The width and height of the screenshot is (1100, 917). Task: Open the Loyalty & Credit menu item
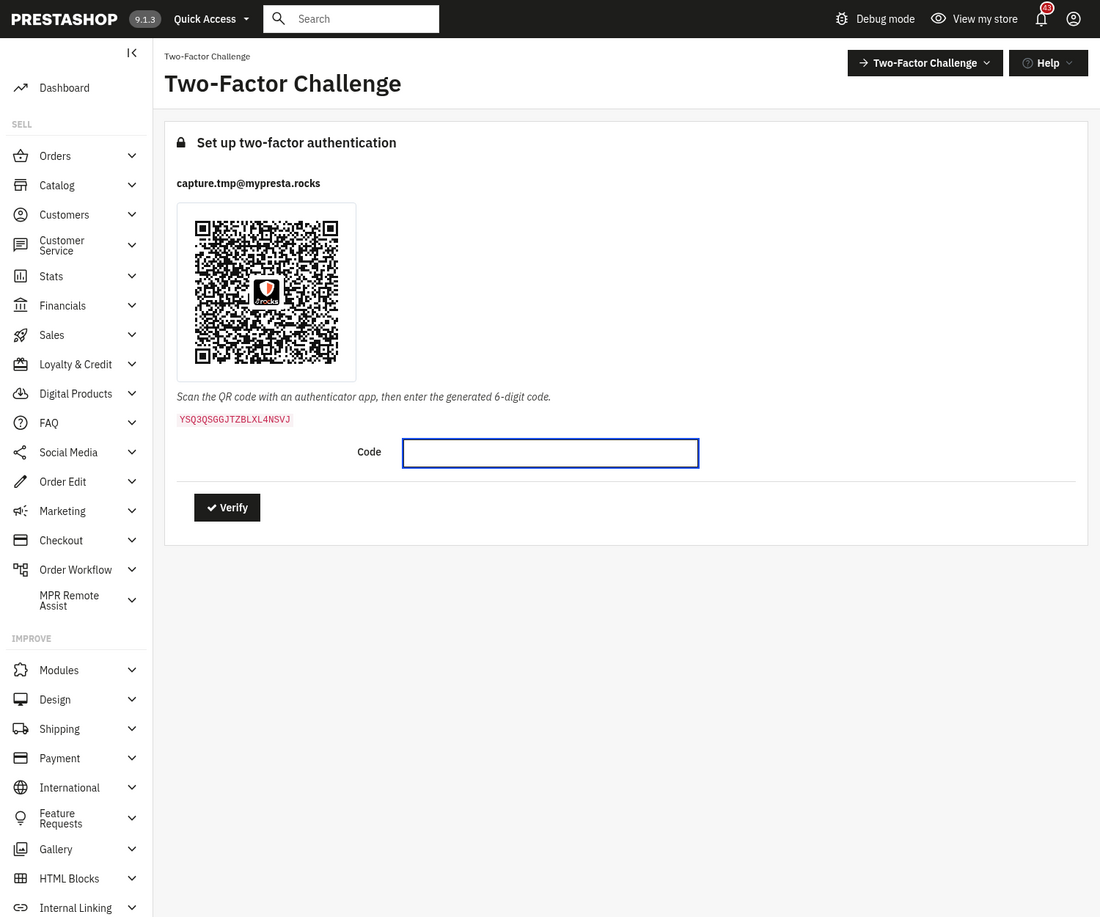pyautogui.click(x=76, y=364)
